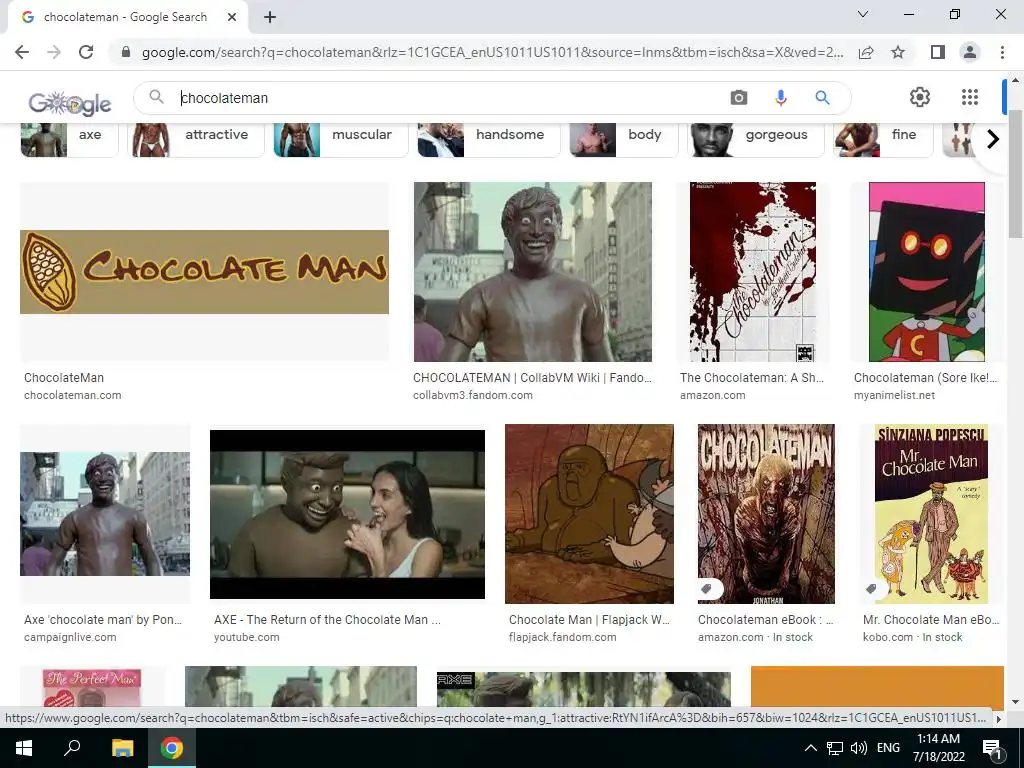Screen dimensions: 1024x768
Task: Open the taskbar clock and date
Action: click(x=938, y=748)
